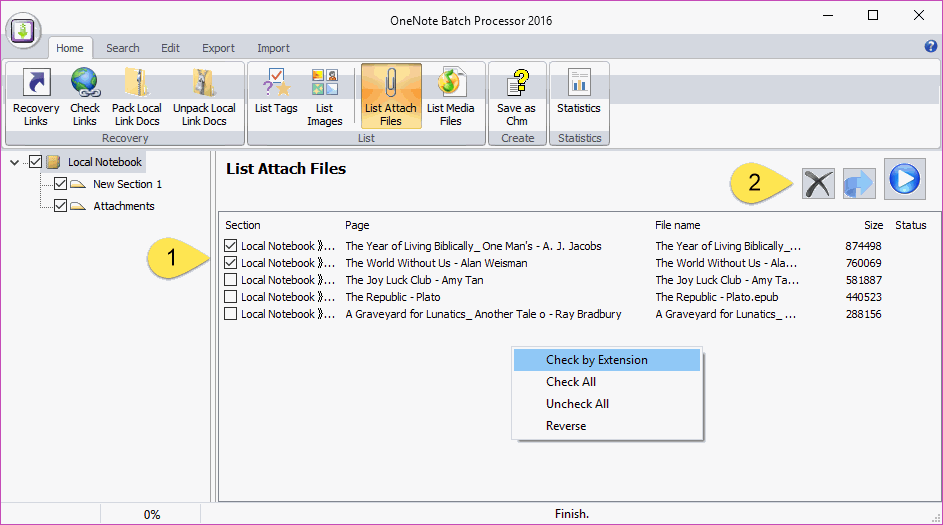Switch to the Export ribbon tab

[x=218, y=48]
